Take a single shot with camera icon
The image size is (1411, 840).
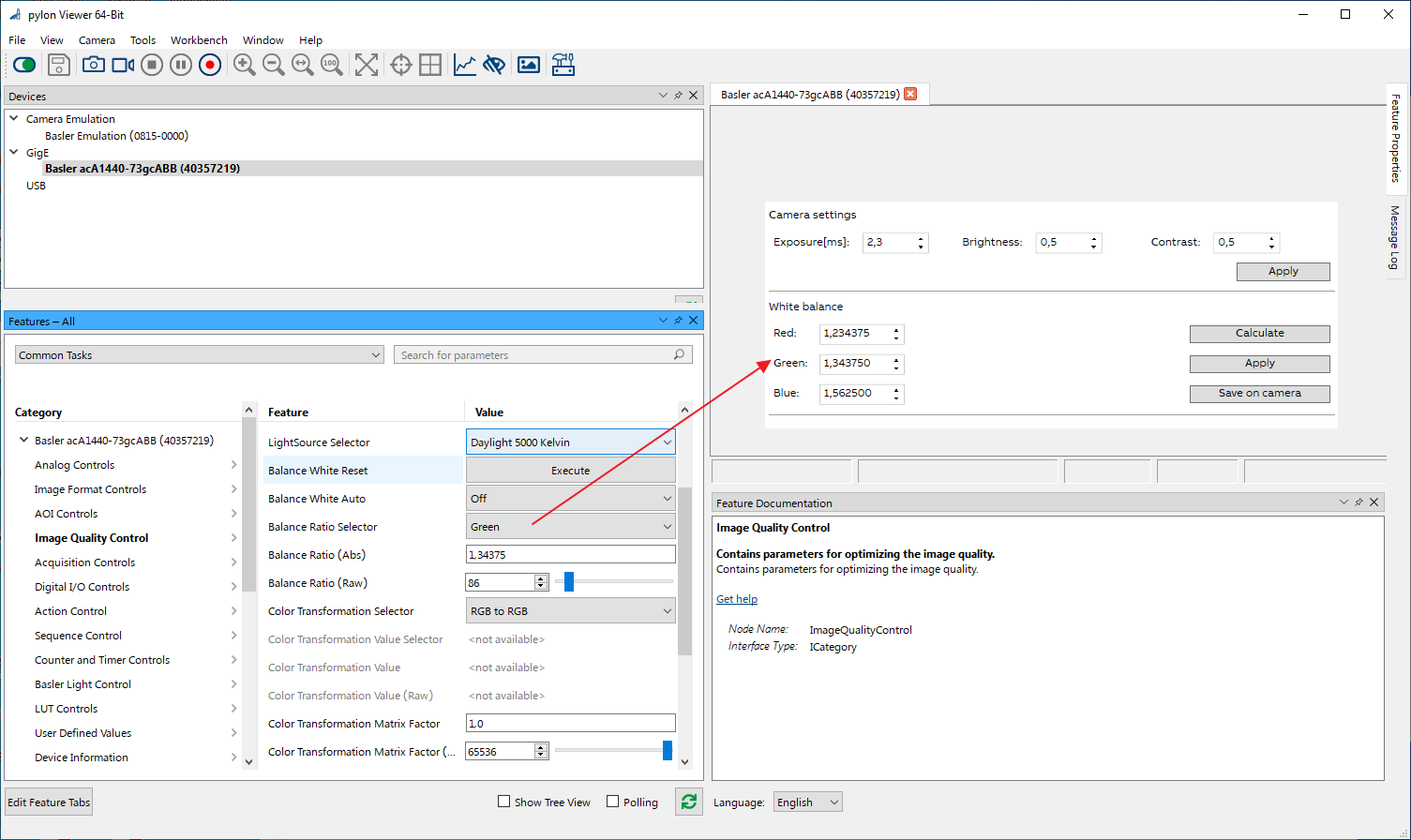click(93, 65)
